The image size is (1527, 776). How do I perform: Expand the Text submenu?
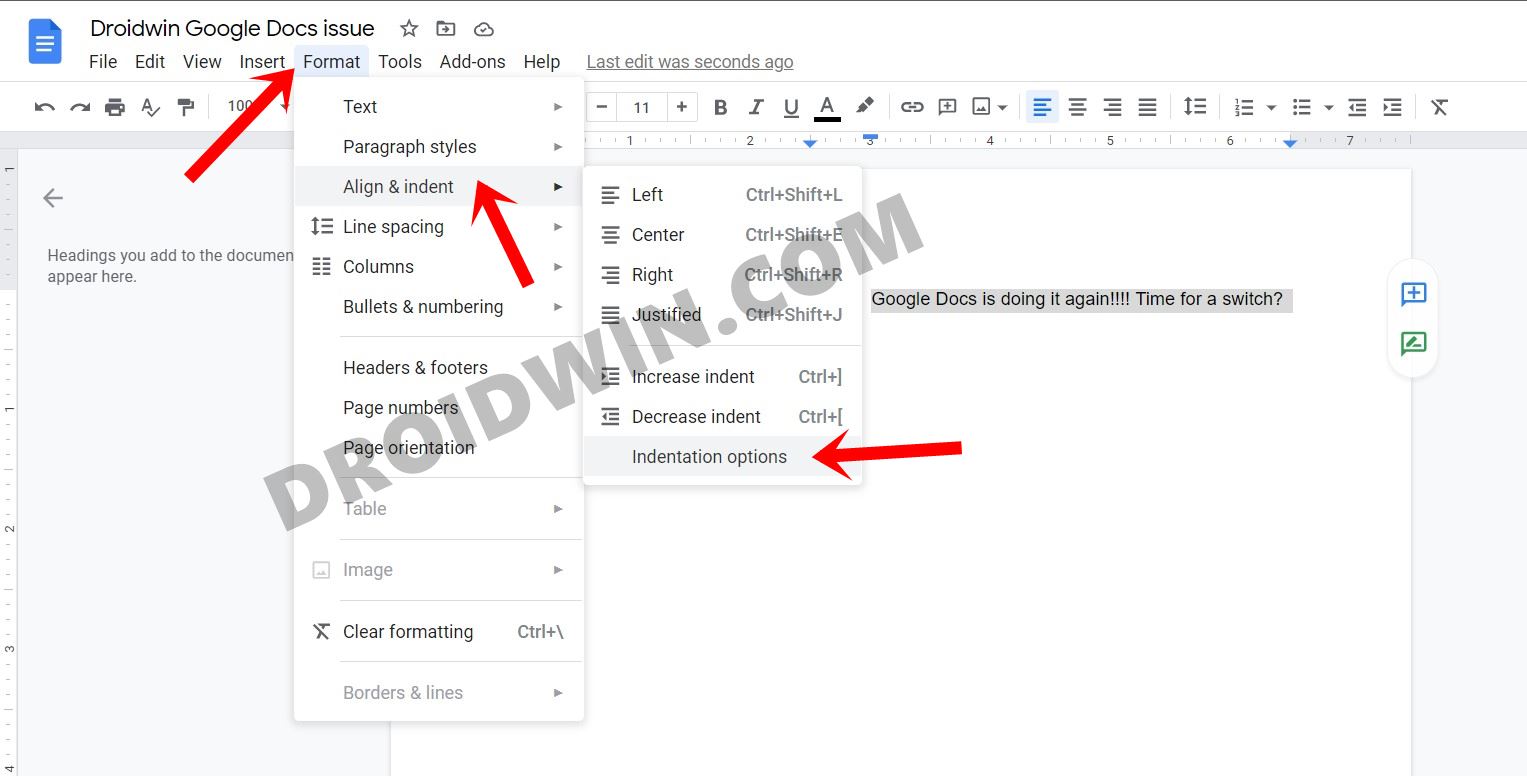(439, 107)
